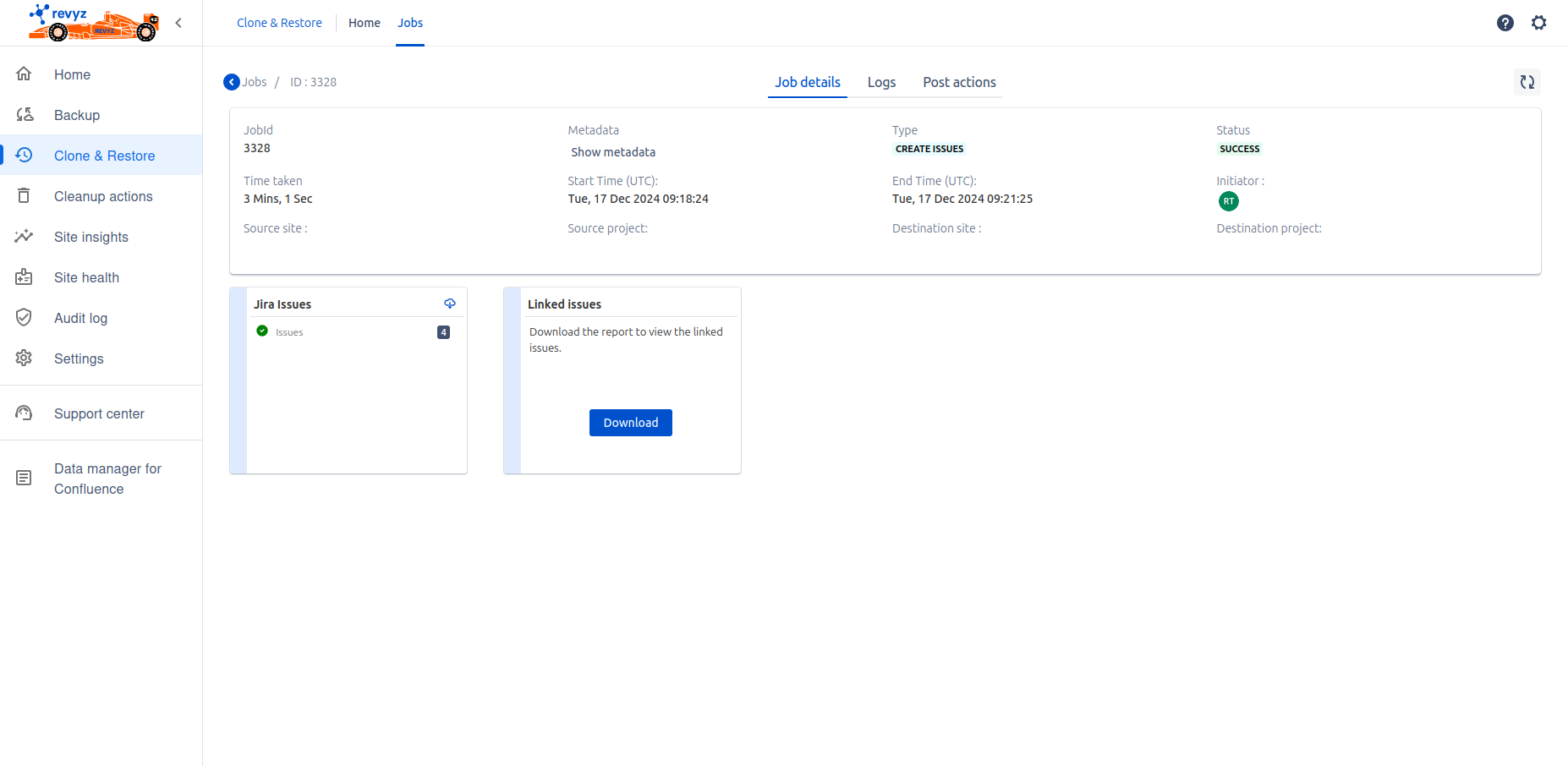The image size is (1568, 766).
Task: Collapse the sidebar with the chevron
Action: [x=178, y=23]
